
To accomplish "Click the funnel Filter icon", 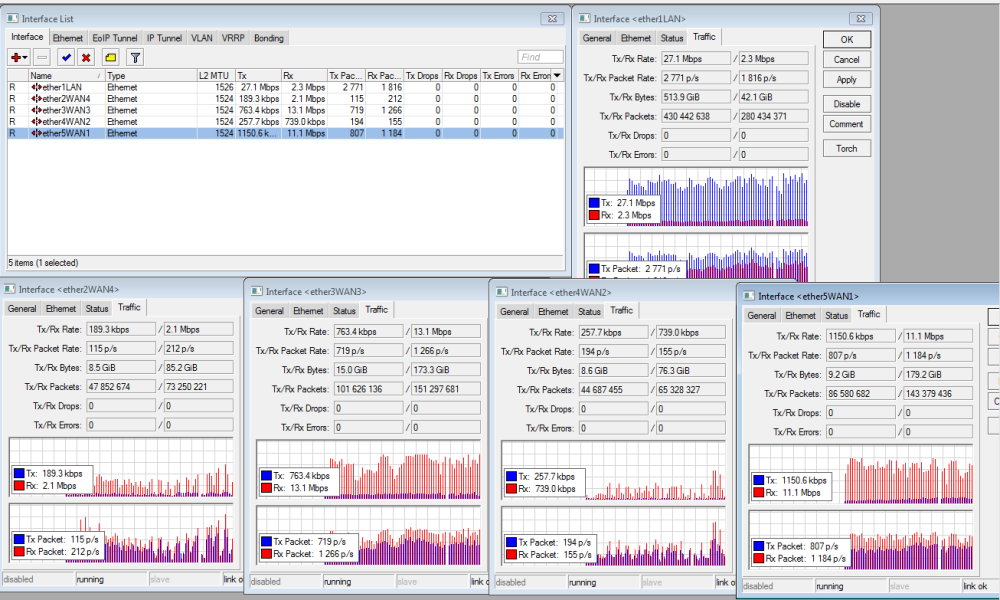I will click(x=135, y=57).
